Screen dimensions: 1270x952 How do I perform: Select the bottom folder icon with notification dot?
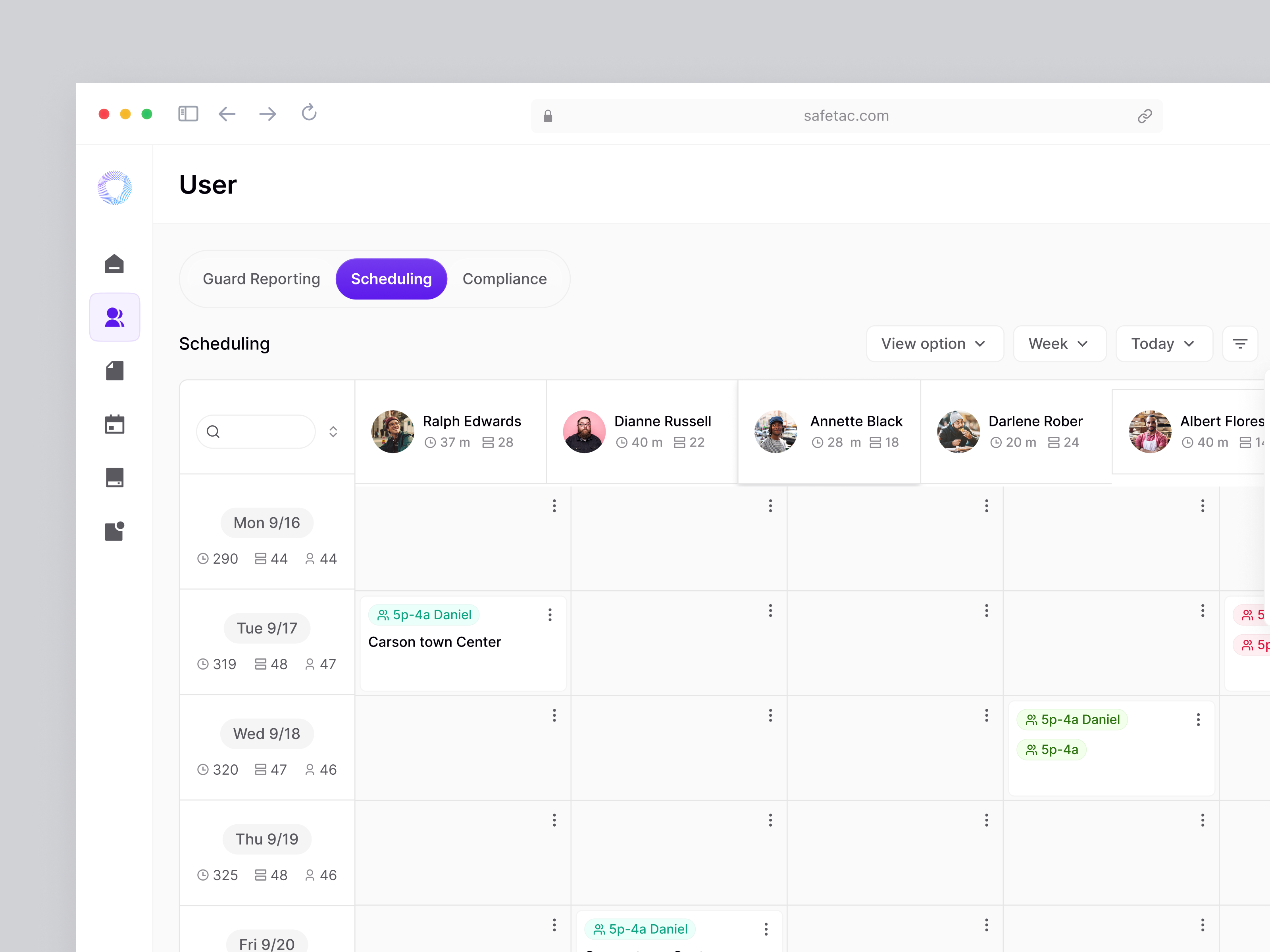pyautogui.click(x=114, y=531)
